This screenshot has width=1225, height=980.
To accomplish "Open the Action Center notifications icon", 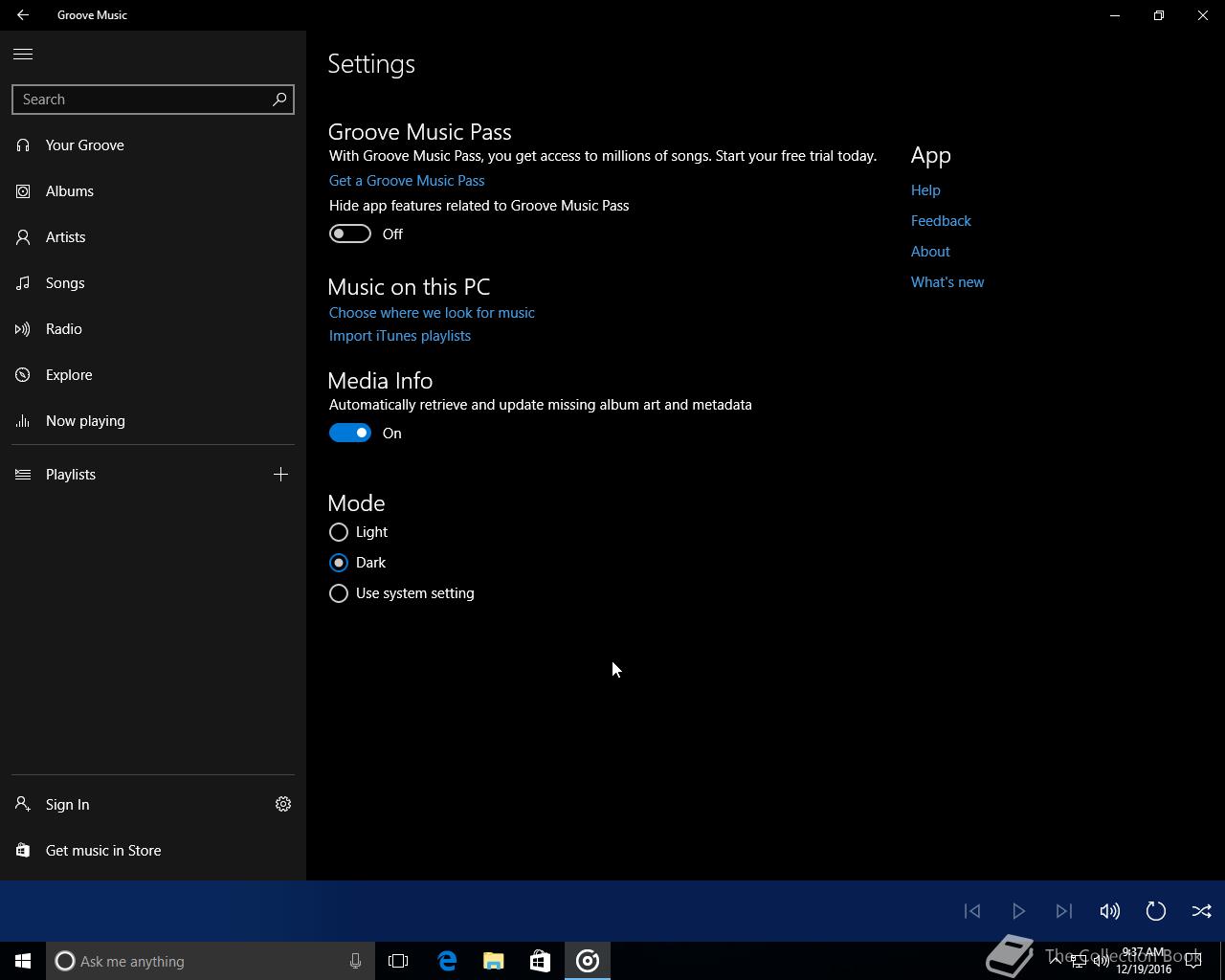I will (1193, 961).
